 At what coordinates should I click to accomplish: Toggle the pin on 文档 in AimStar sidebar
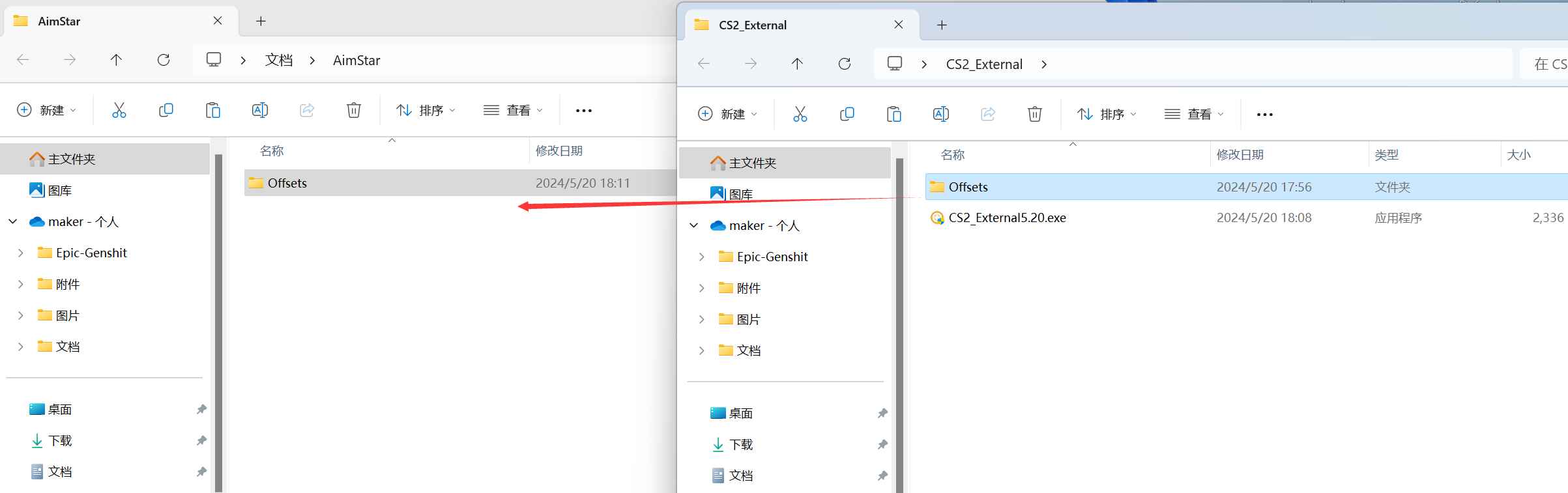click(201, 471)
